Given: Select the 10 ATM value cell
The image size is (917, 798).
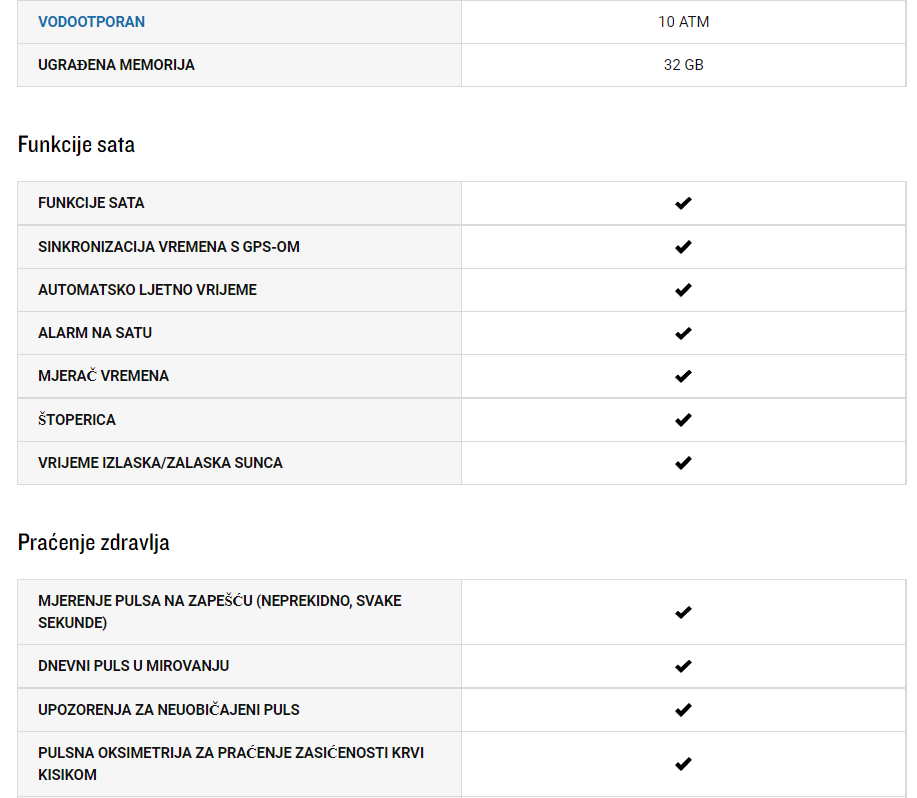Looking at the screenshot, I should tap(683, 22).
